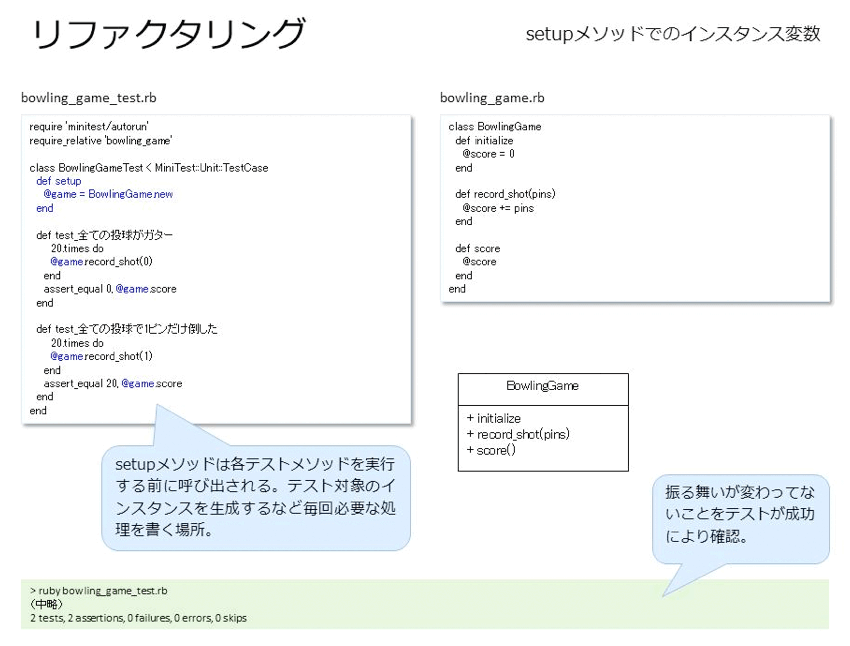Screen dimensions: 850x646
Task: Click the setupメソッド explanation callout bubble
Action: (255, 497)
